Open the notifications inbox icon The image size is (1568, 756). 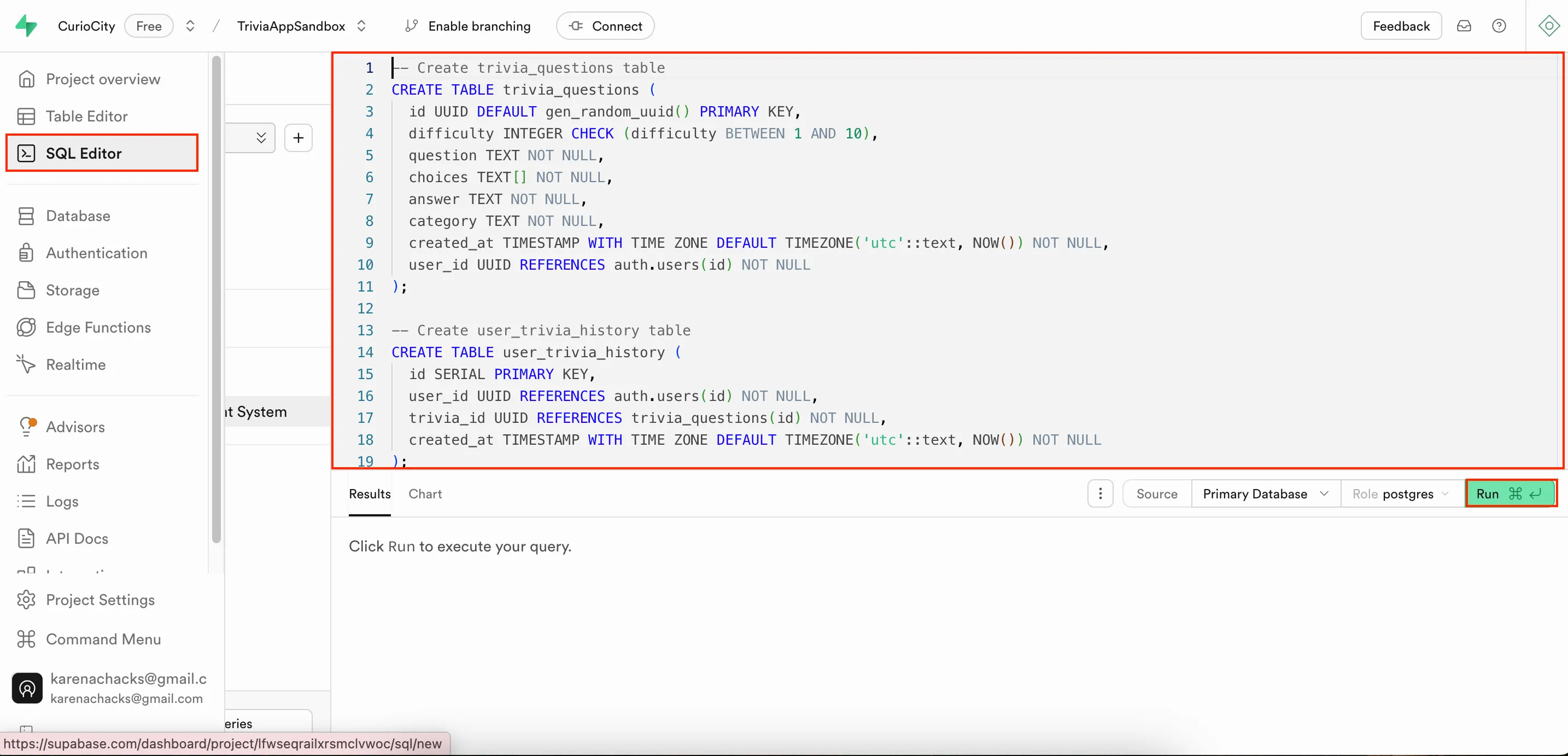pos(1465,26)
